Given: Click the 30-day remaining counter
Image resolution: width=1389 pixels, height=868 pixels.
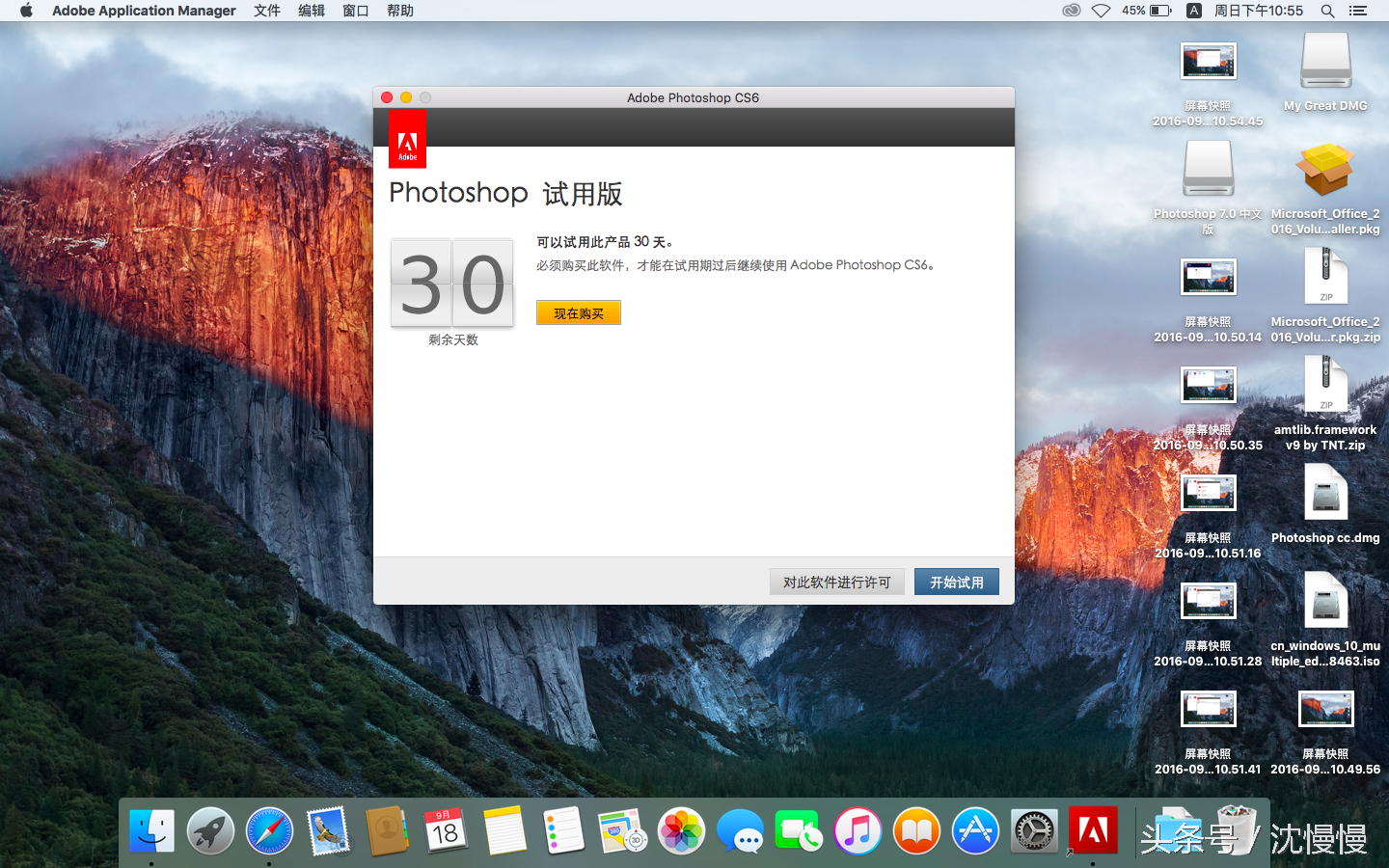Looking at the screenshot, I should (x=452, y=284).
